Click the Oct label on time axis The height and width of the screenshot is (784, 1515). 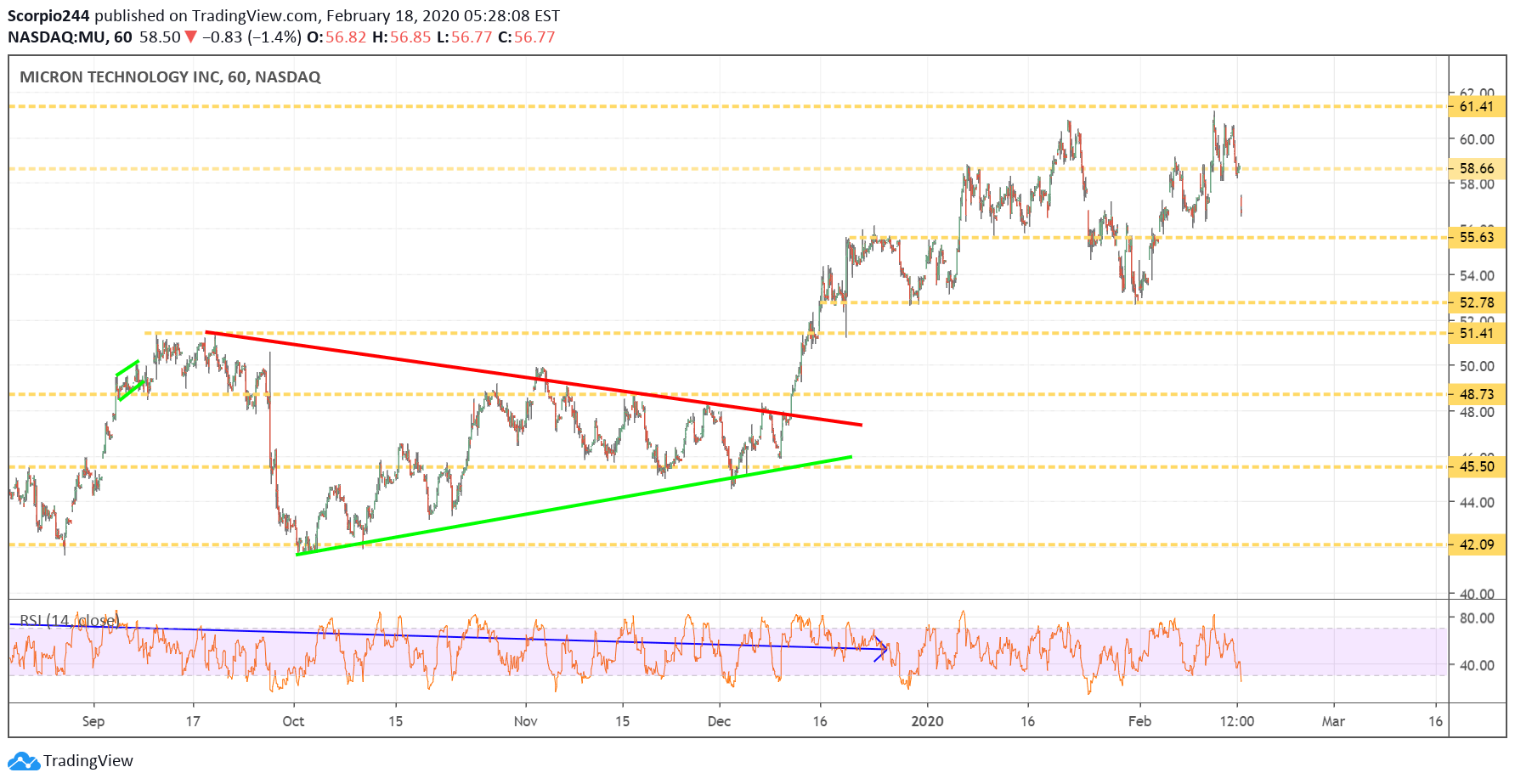tap(293, 721)
